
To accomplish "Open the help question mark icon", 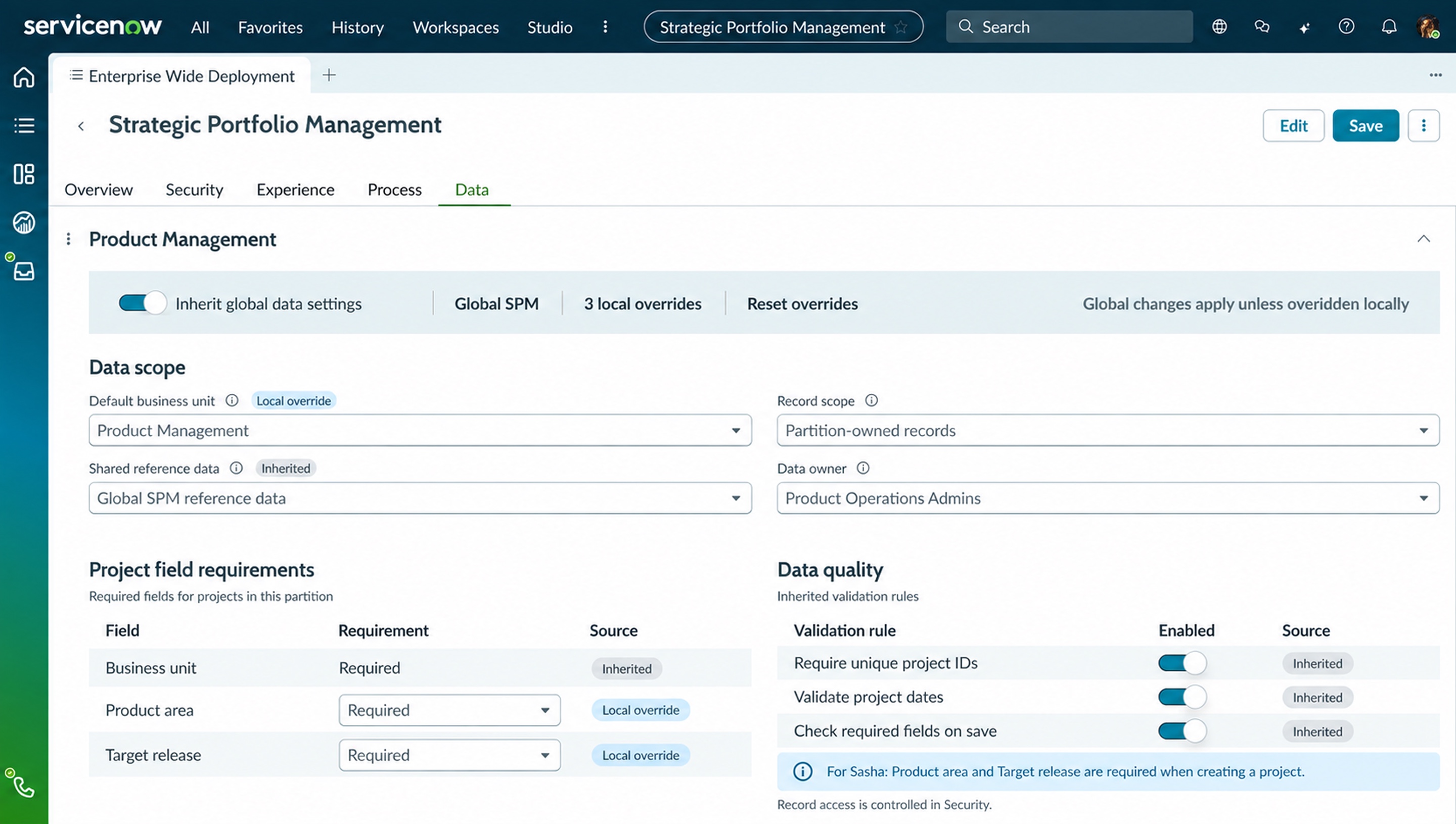I will [1346, 27].
